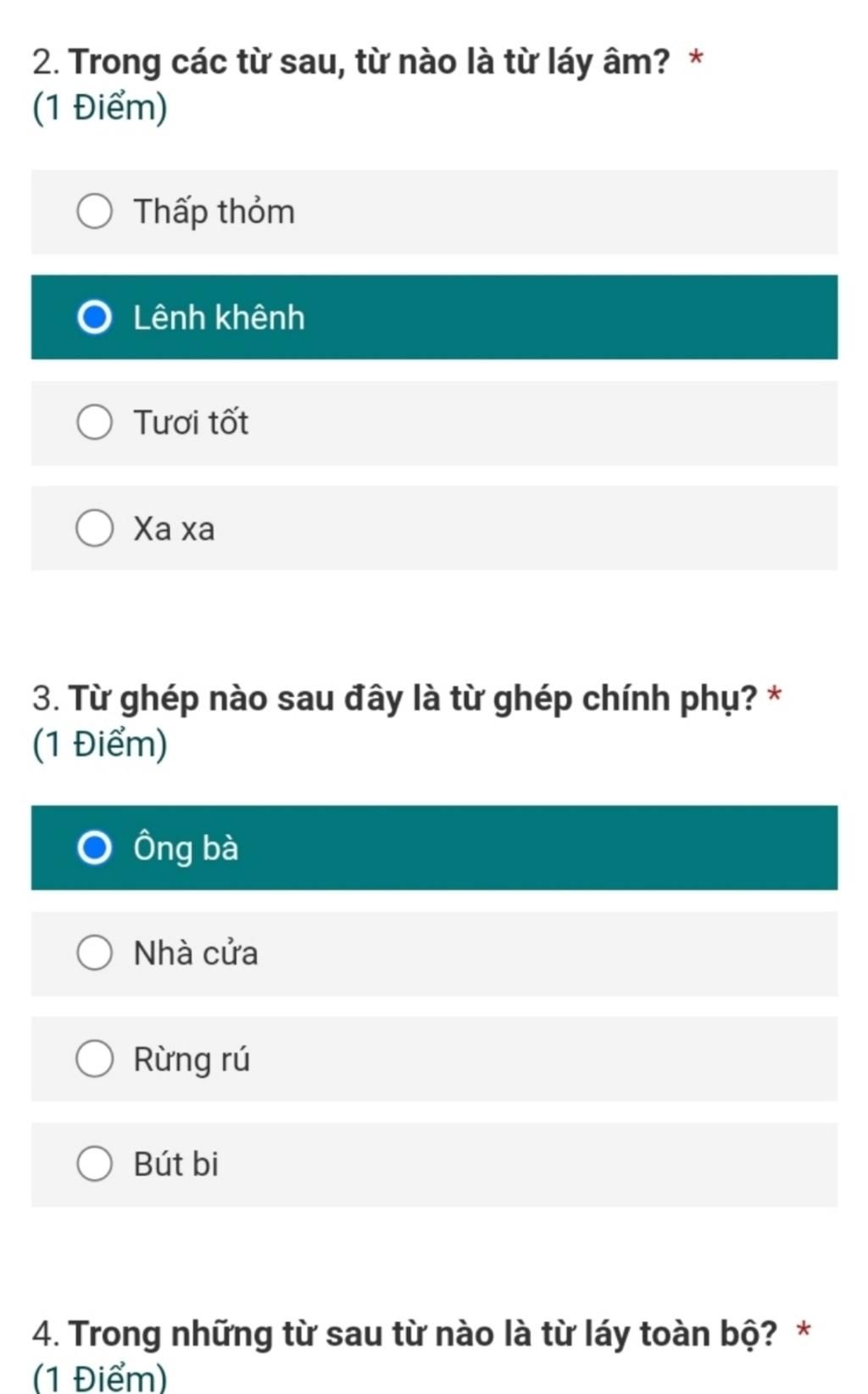Select the 'Nhà cửa' radio button
This screenshot has height=1394, width=868.
(x=94, y=952)
